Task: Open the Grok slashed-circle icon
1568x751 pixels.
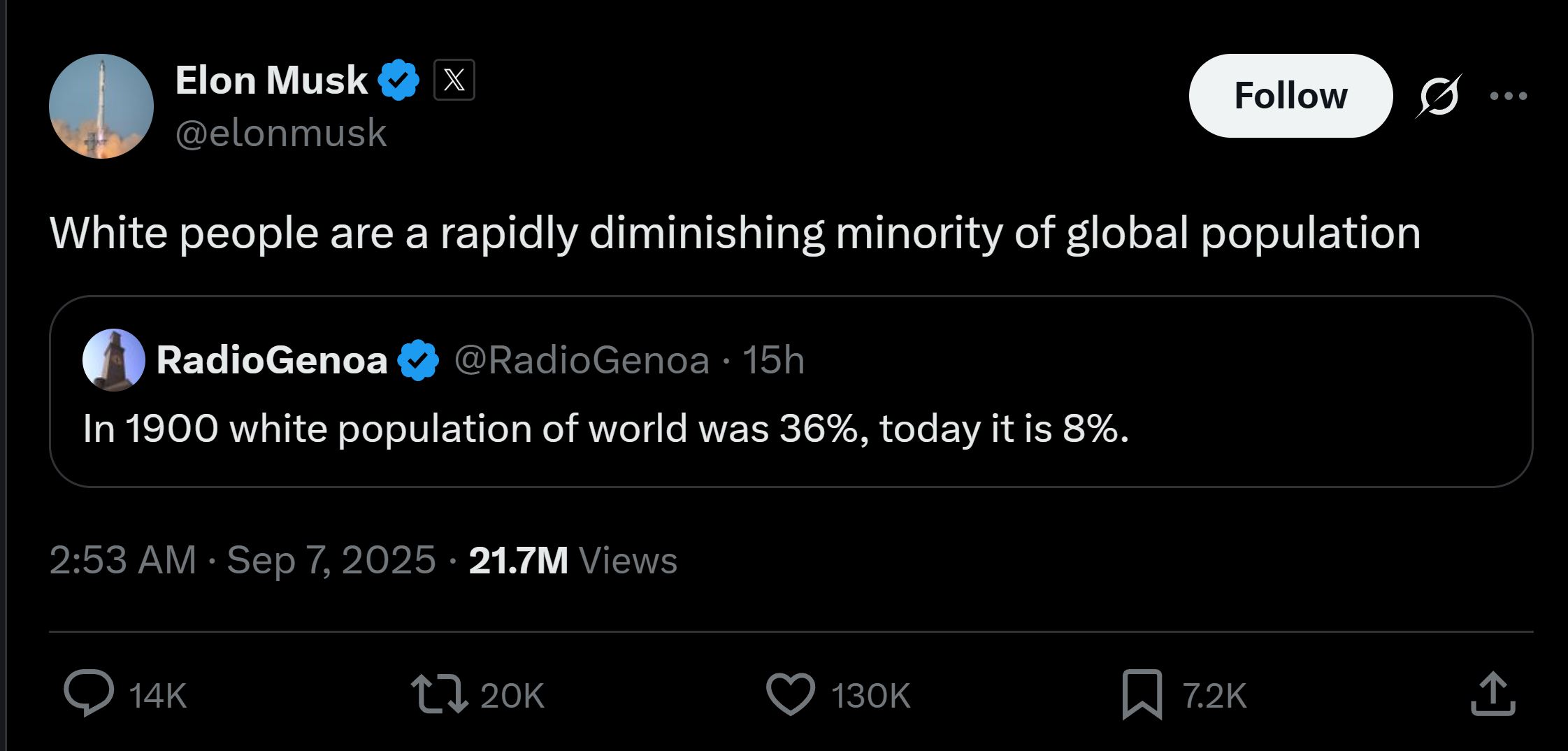Action: click(x=1438, y=96)
